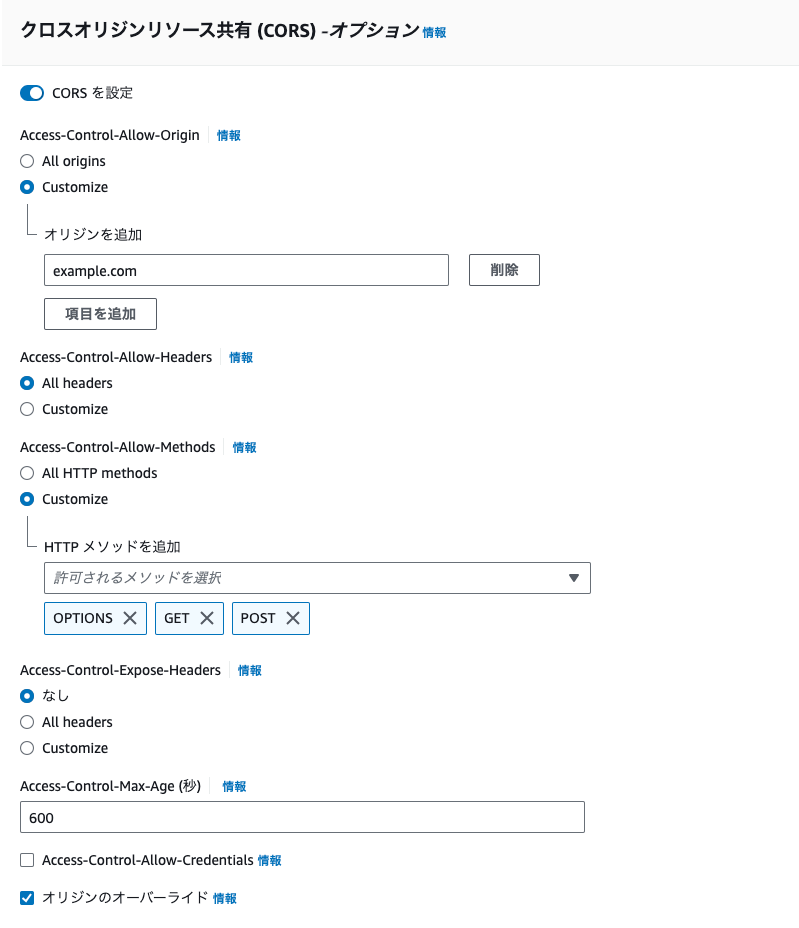Select All headers under Access-Control-Allow-Headers
Image resolution: width=799 pixels, height=928 pixels.
[27, 383]
